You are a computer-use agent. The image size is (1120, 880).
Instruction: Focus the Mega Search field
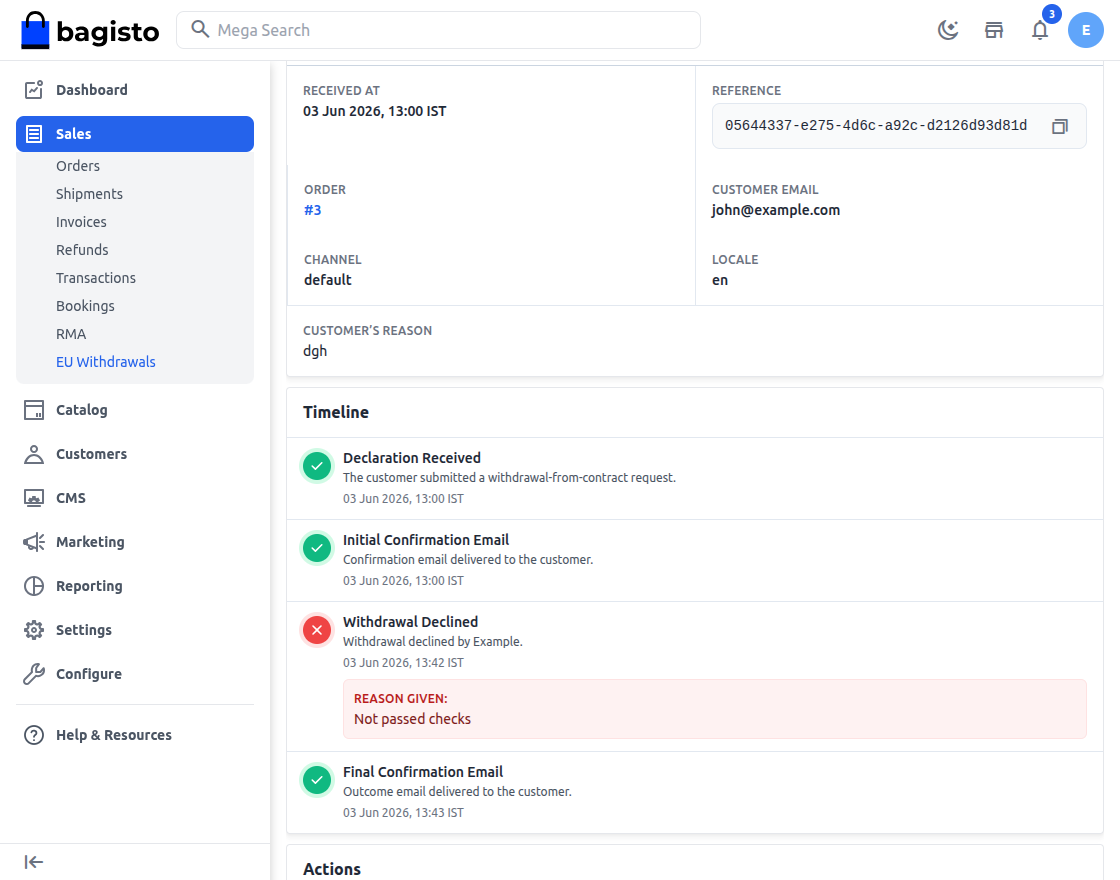[438, 30]
